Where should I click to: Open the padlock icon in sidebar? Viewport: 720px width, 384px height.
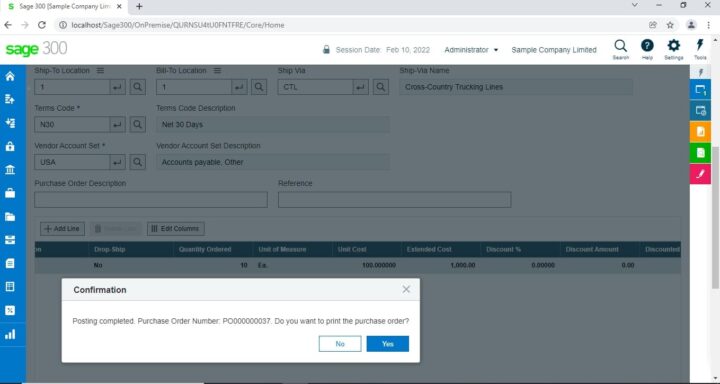[x=10, y=147]
